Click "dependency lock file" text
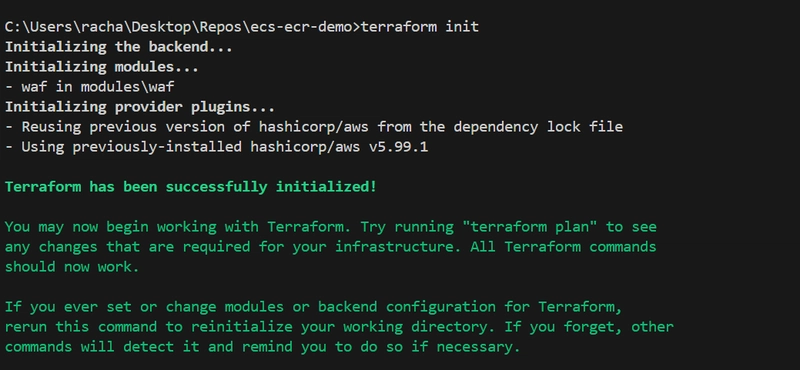This screenshot has height=370, width=800. [x=538, y=127]
